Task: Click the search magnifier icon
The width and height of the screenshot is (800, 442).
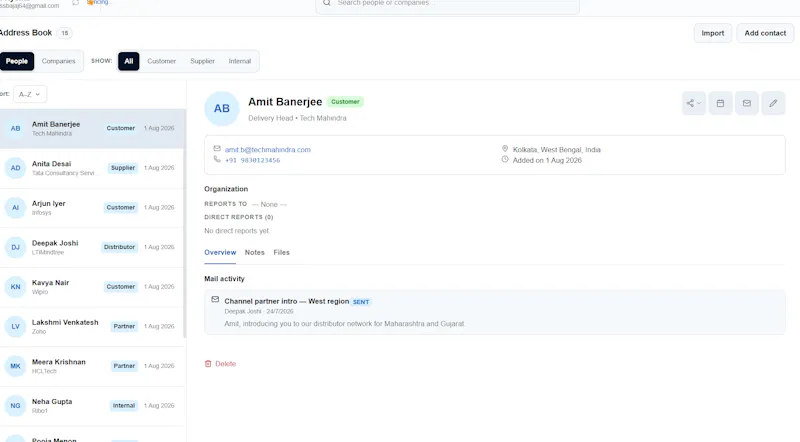Action: (x=327, y=3)
